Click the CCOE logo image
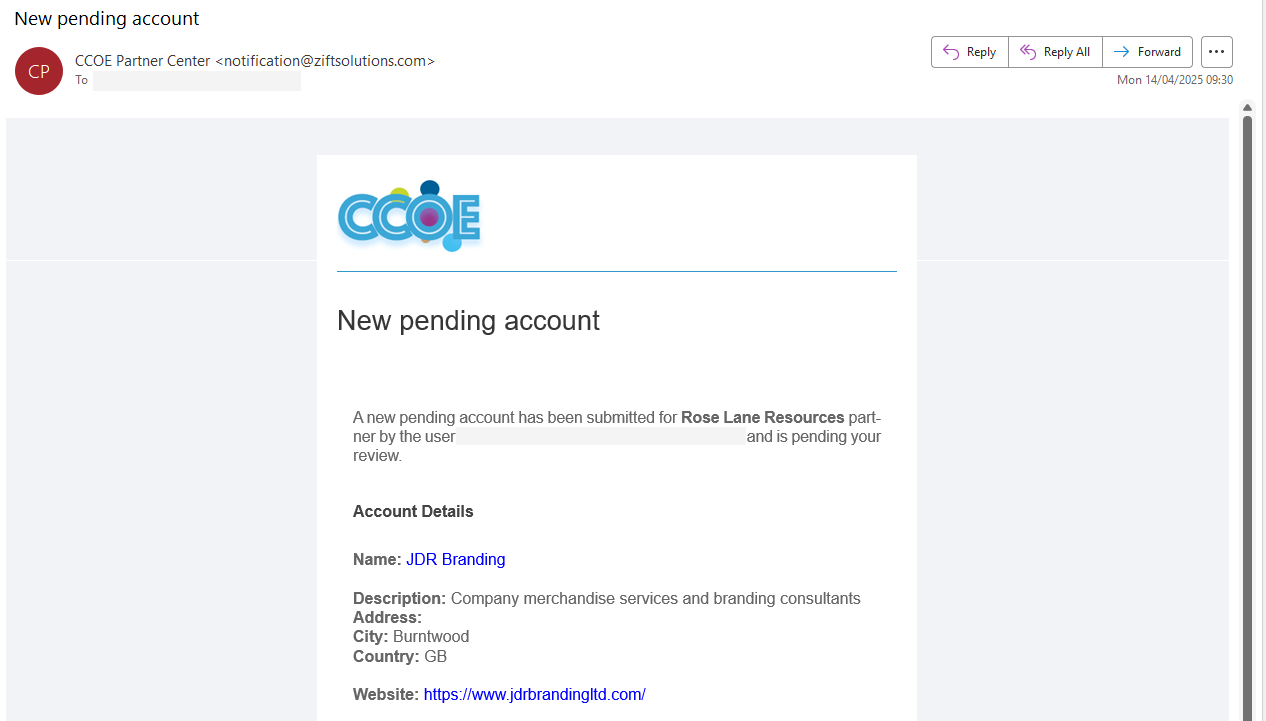 pyautogui.click(x=410, y=216)
